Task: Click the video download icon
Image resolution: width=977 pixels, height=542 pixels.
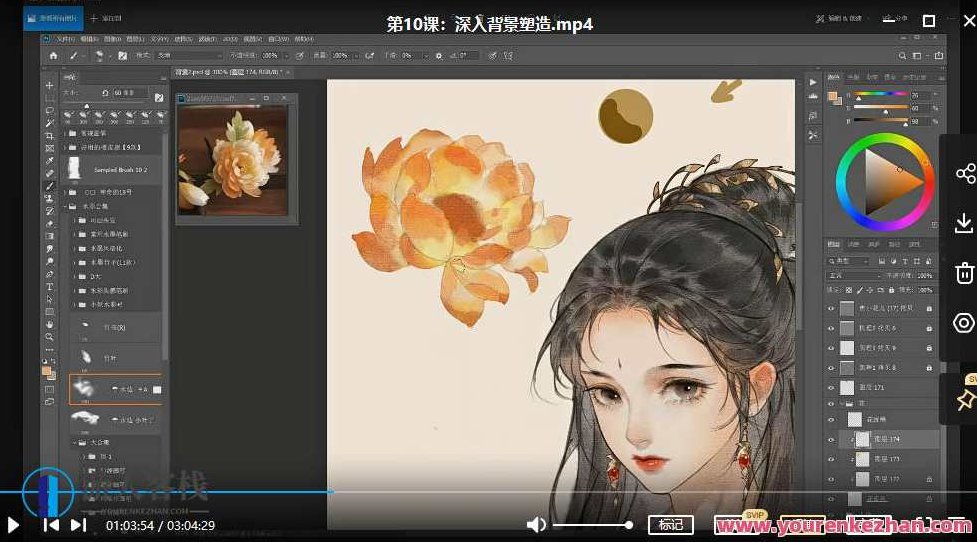Action: pos(963,222)
